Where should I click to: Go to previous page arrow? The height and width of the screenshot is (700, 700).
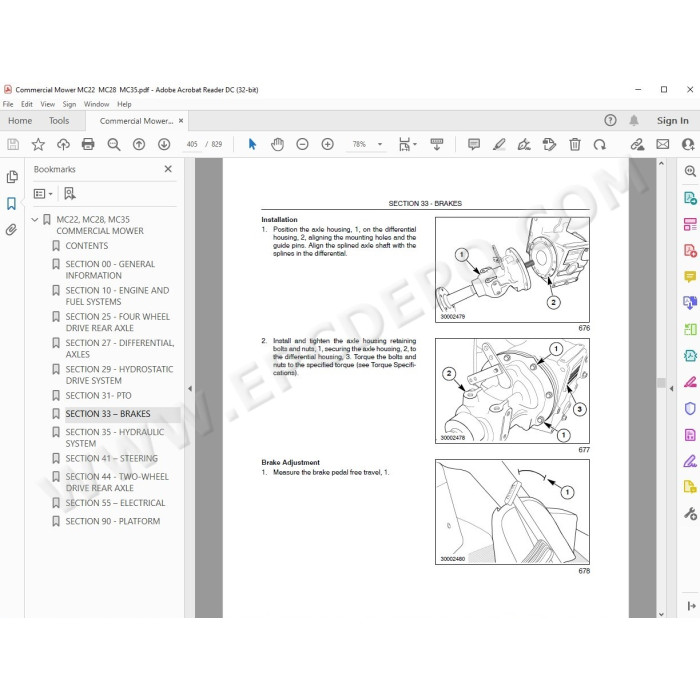click(x=139, y=144)
